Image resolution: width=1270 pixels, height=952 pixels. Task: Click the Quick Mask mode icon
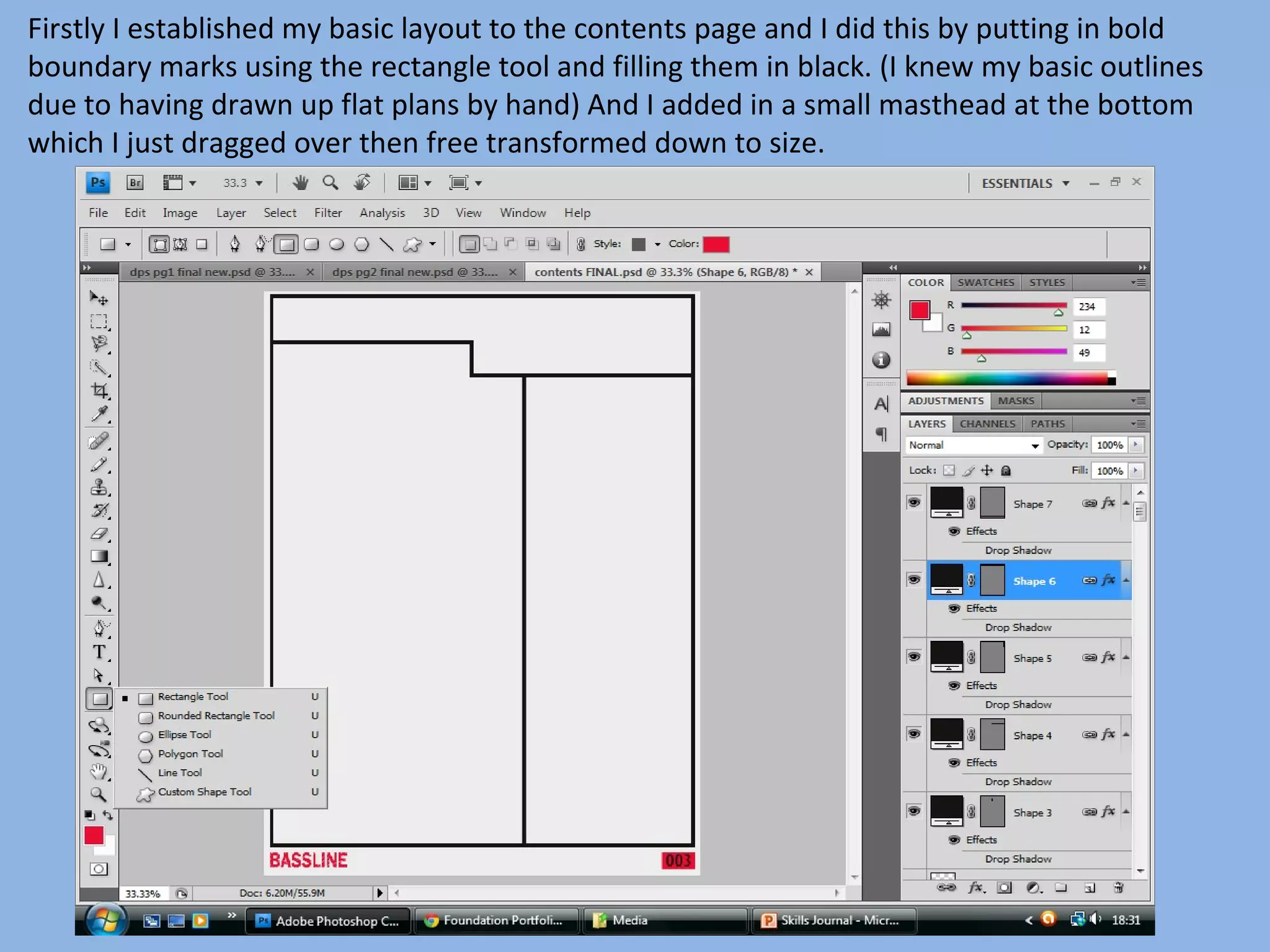pyautogui.click(x=98, y=869)
